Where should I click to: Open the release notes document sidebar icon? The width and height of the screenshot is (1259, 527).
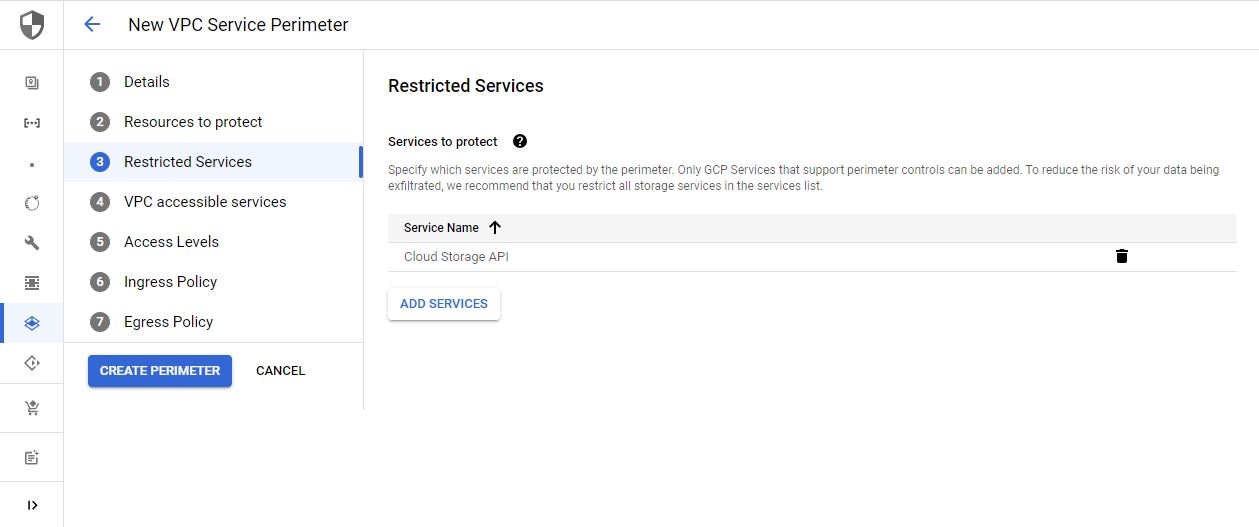tap(32, 457)
